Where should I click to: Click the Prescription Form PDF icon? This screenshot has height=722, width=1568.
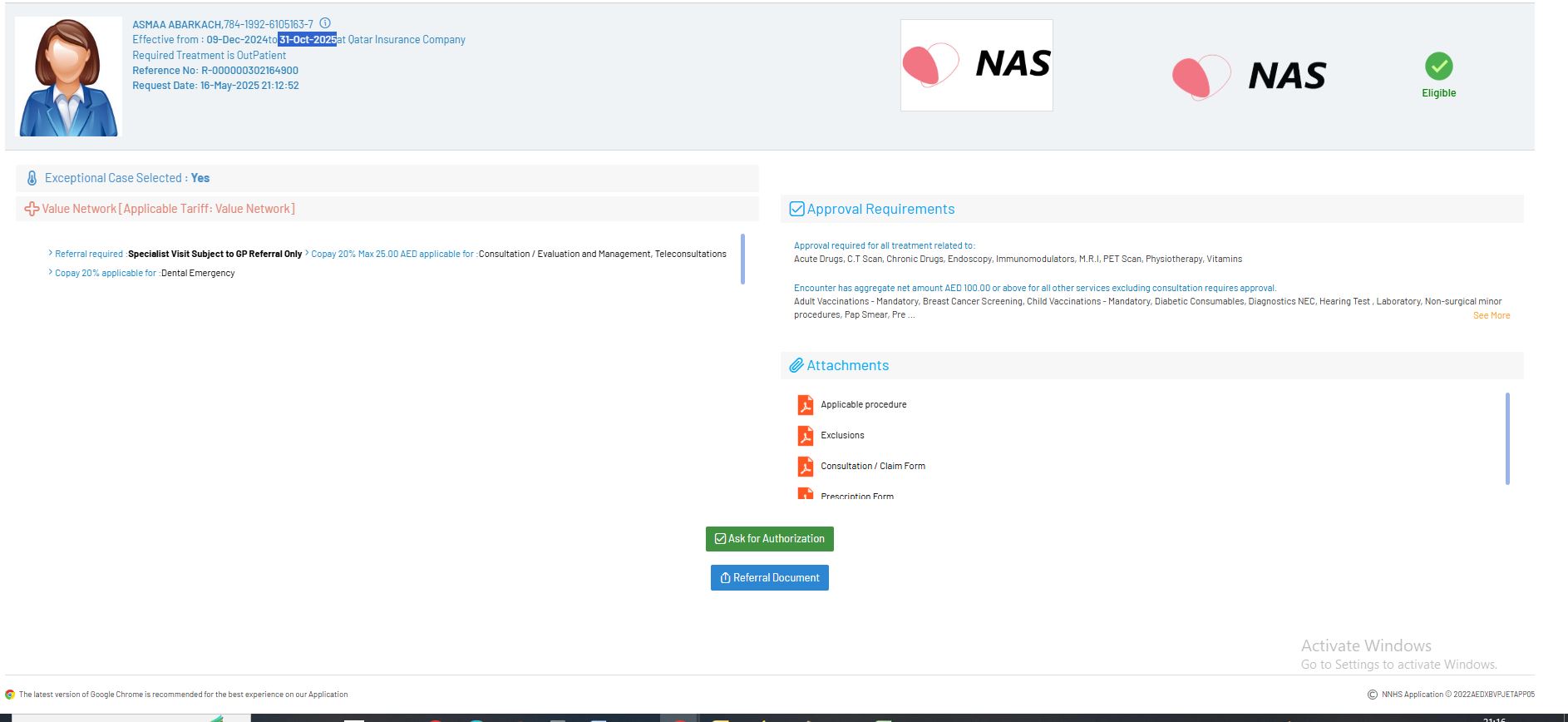pos(805,494)
